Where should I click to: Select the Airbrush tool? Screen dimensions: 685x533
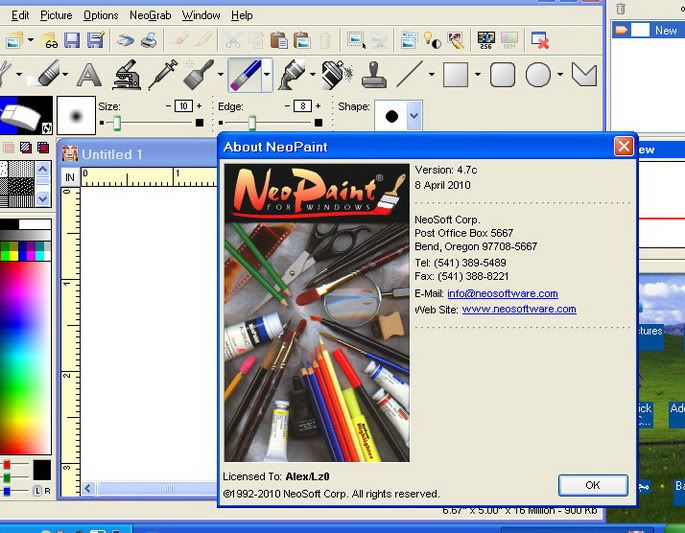coord(291,75)
